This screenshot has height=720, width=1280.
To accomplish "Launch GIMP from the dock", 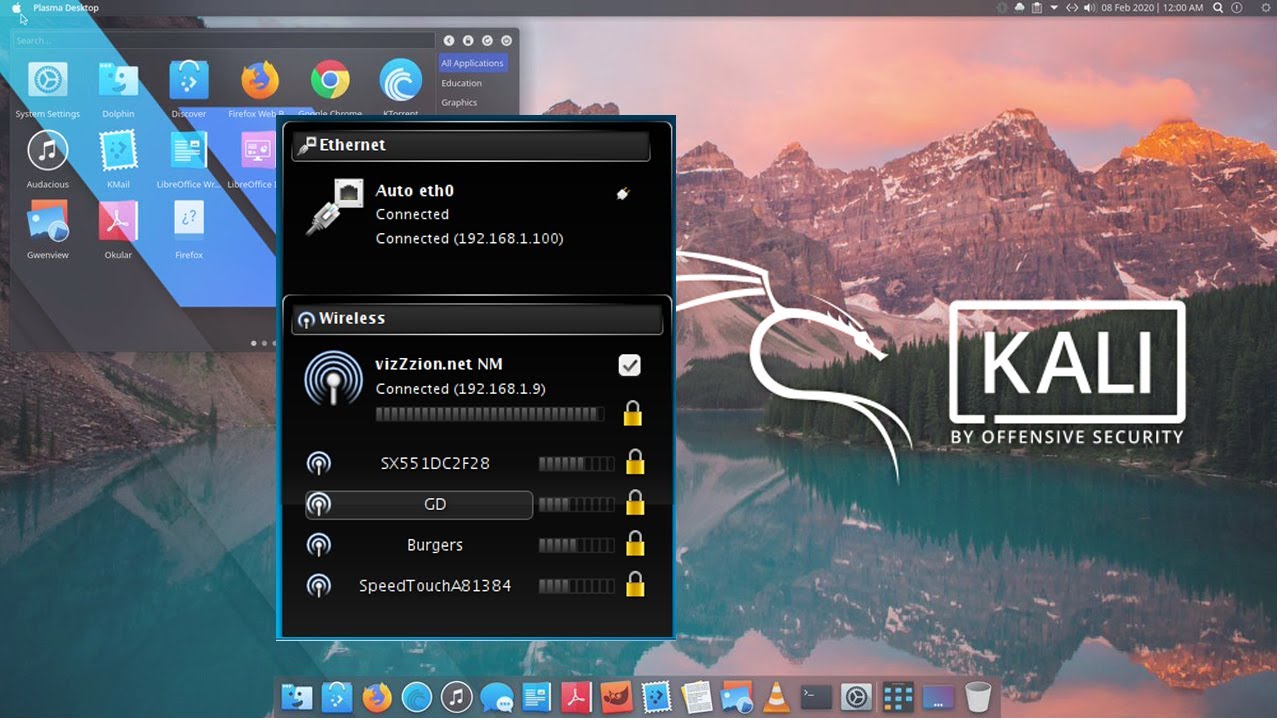I will coord(616,696).
